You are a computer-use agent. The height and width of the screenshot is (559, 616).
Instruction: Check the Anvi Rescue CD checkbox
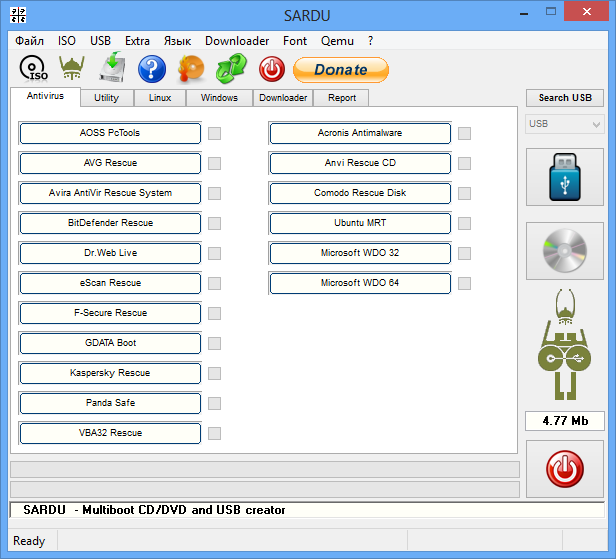464,163
